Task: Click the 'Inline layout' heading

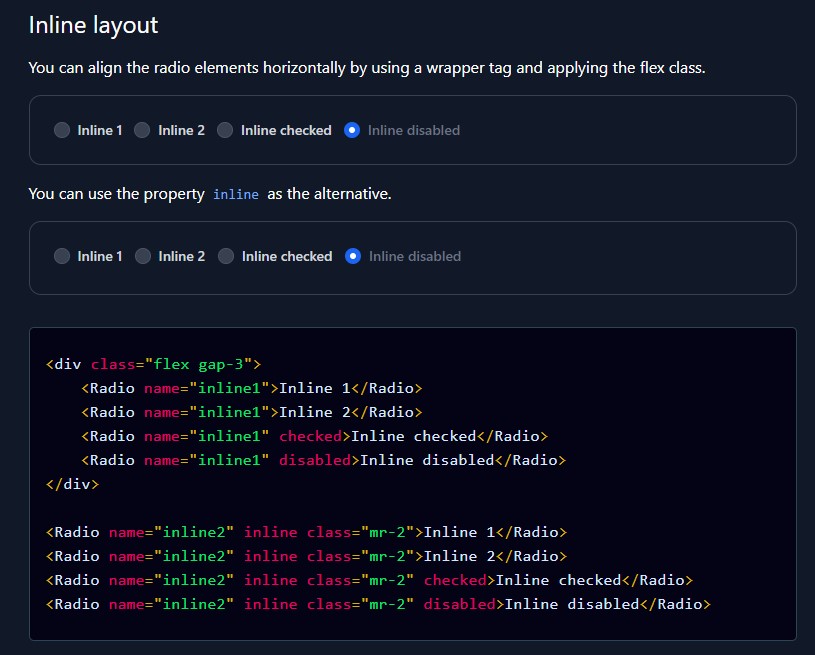Action: pos(94,25)
